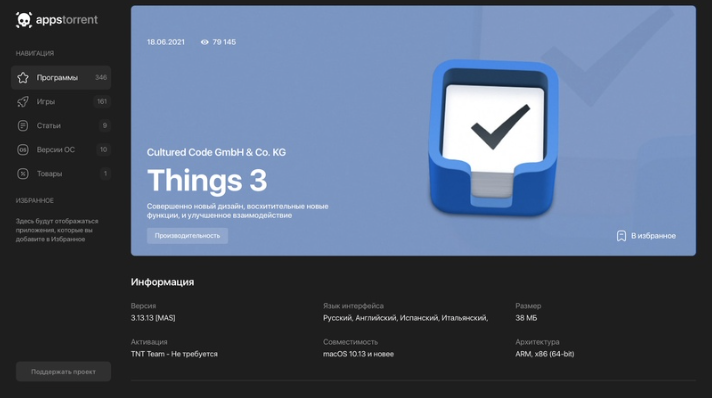Open the Программы section
The image size is (712, 398).
coord(61,78)
